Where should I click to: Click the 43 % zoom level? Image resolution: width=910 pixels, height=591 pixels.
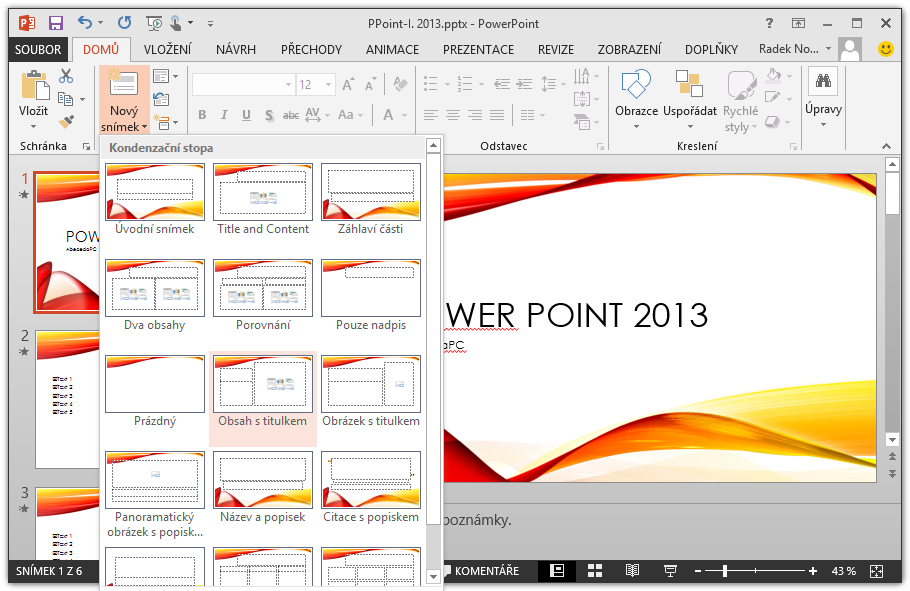(843, 571)
